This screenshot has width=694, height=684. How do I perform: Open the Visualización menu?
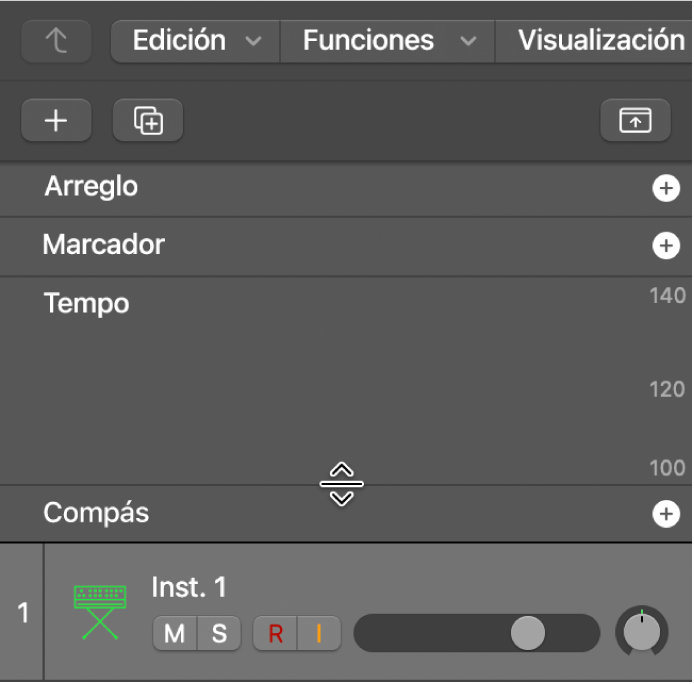tap(600, 41)
